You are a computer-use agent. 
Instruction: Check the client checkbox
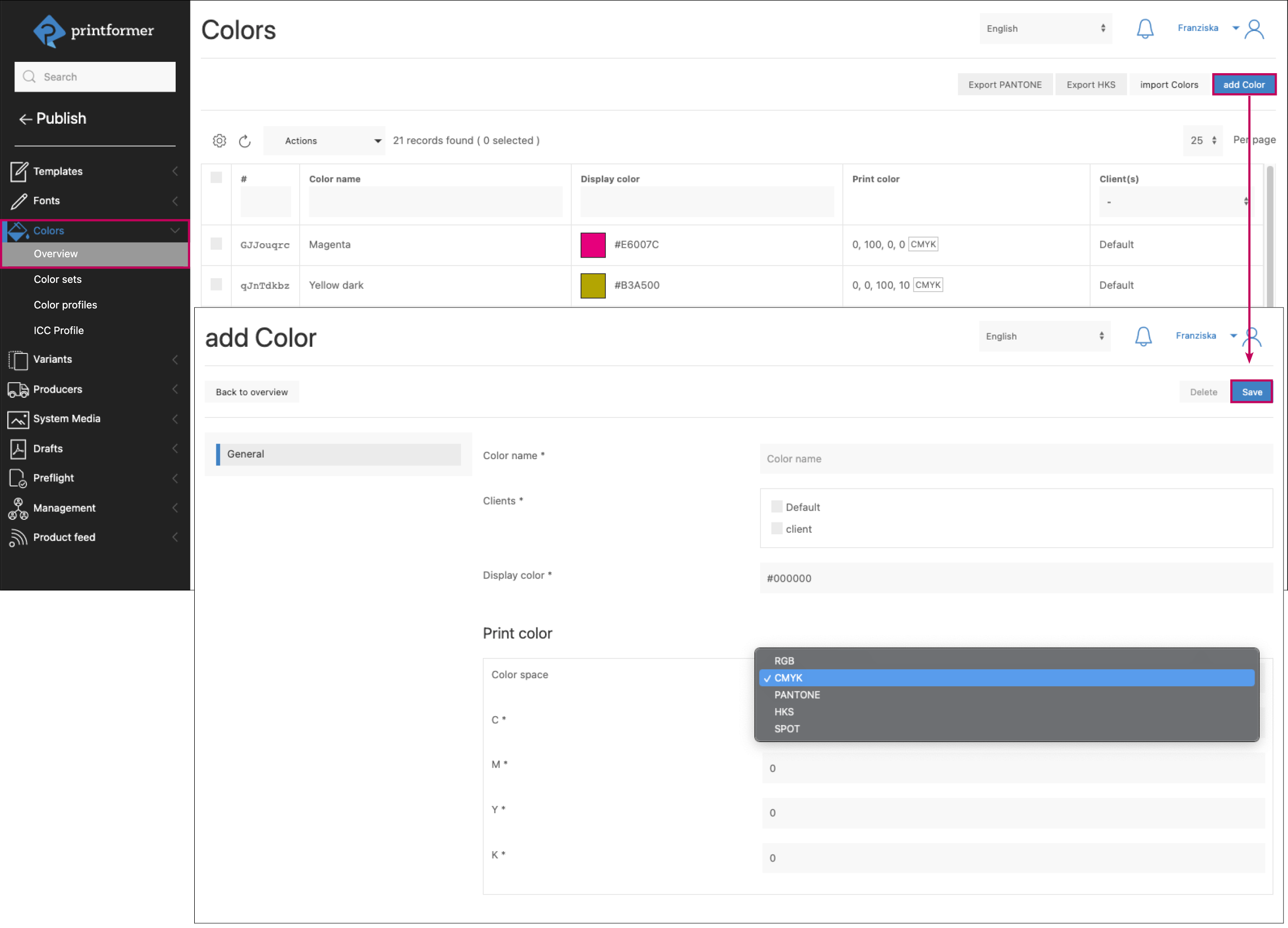[776, 529]
